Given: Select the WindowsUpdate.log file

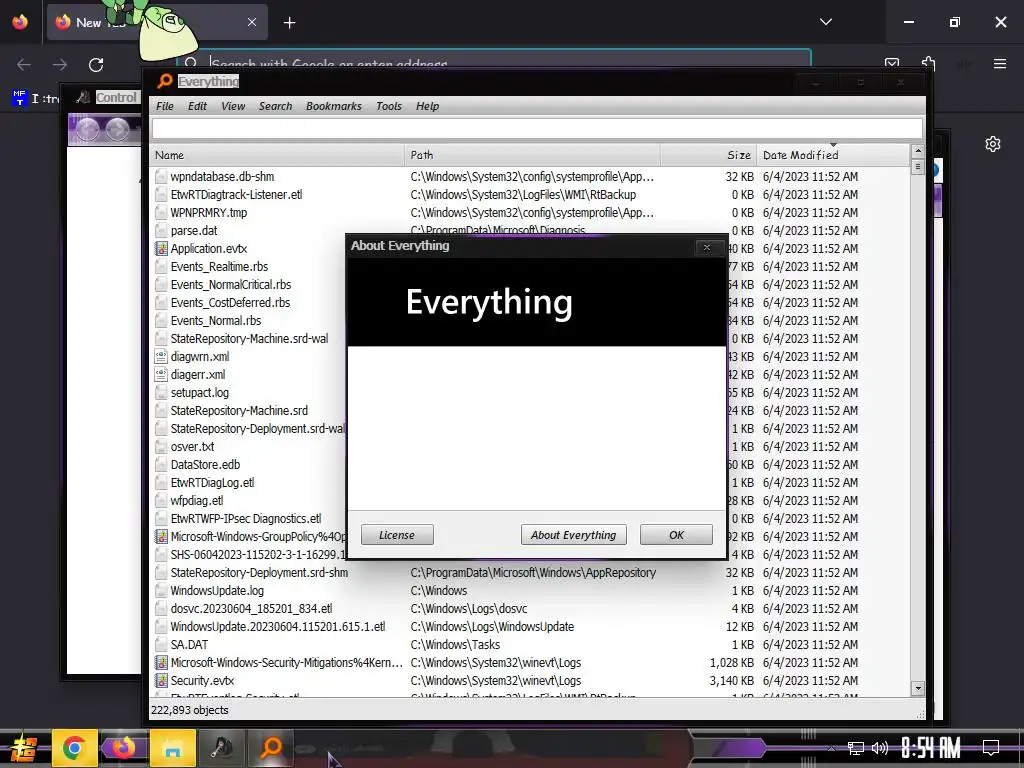Looking at the screenshot, I should pyautogui.click(x=217, y=590).
